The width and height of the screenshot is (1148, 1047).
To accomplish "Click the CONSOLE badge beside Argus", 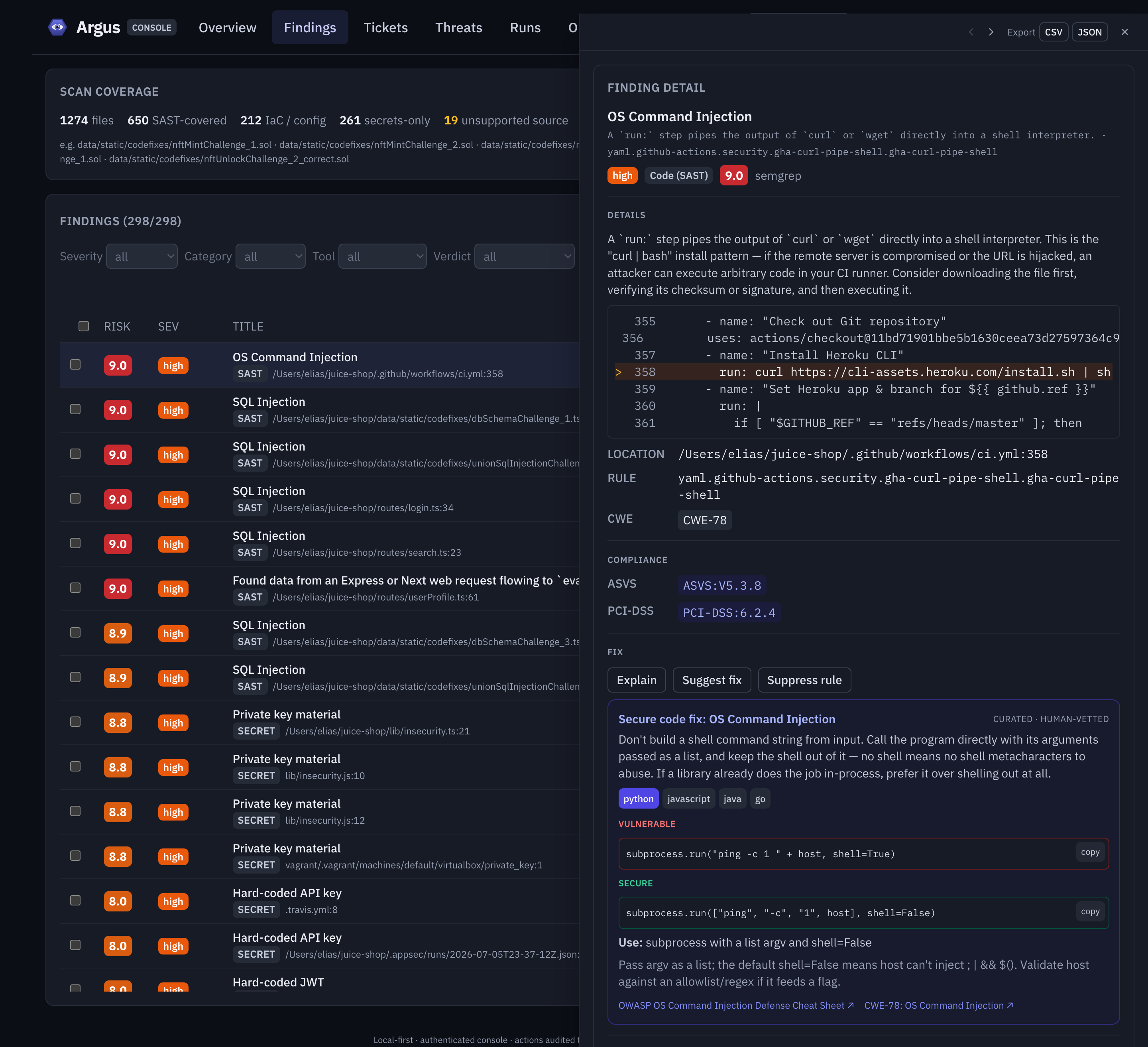I will click(151, 28).
